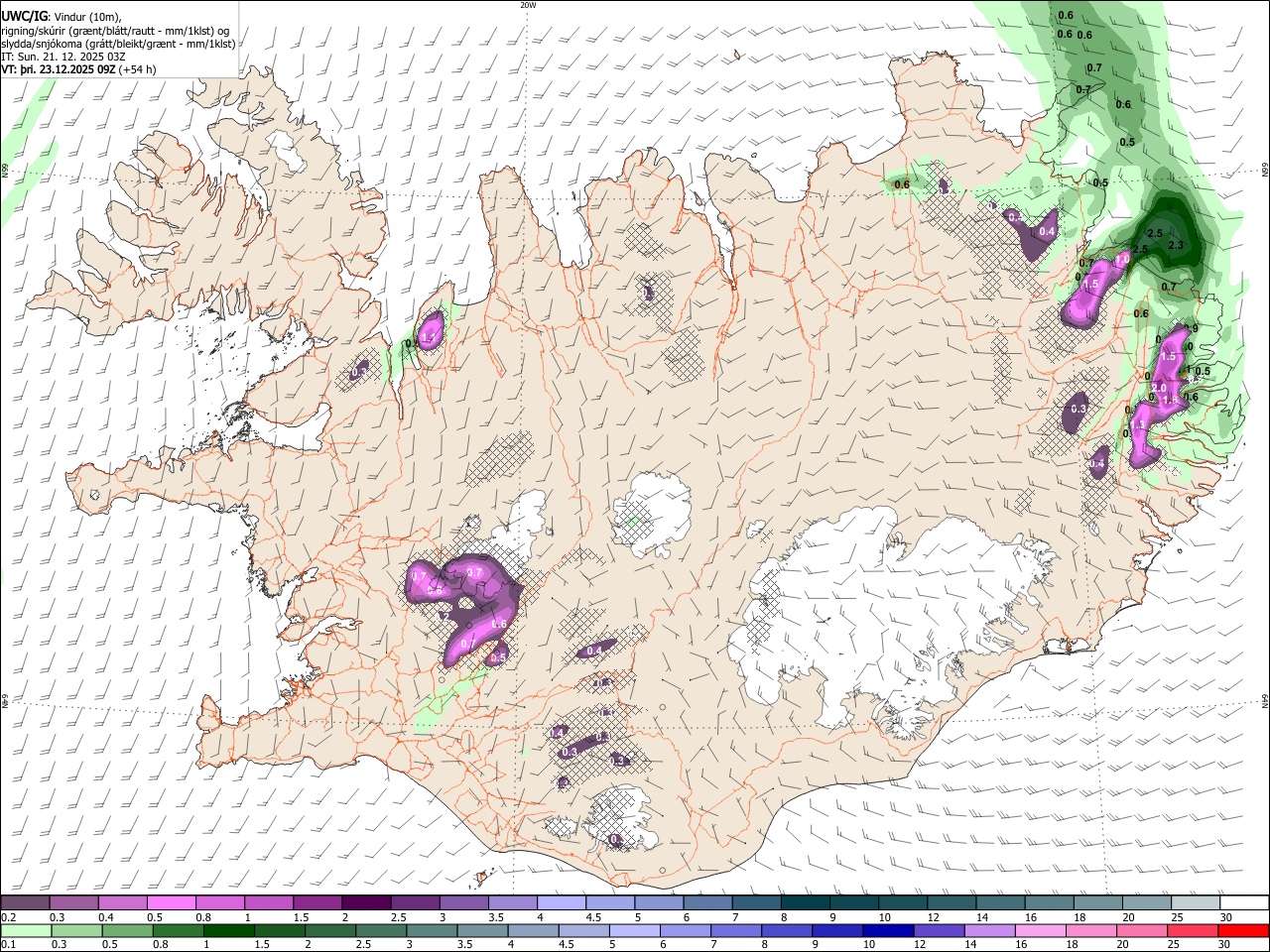Click the '(+54 h)' forecast offset text
This screenshot has width=1270, height=952.
point(138,69)
